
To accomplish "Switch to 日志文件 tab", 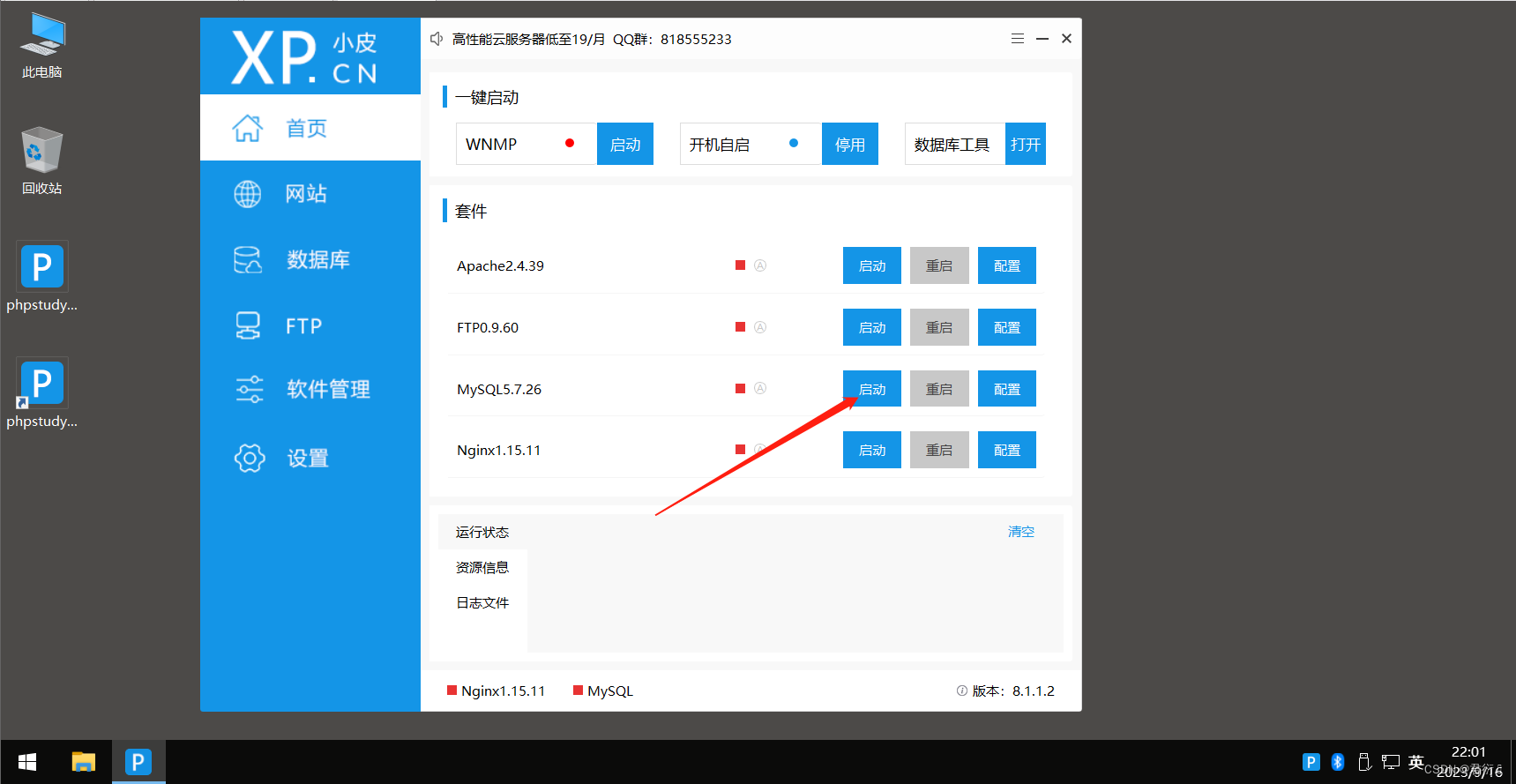I will (x=482, y=602).
